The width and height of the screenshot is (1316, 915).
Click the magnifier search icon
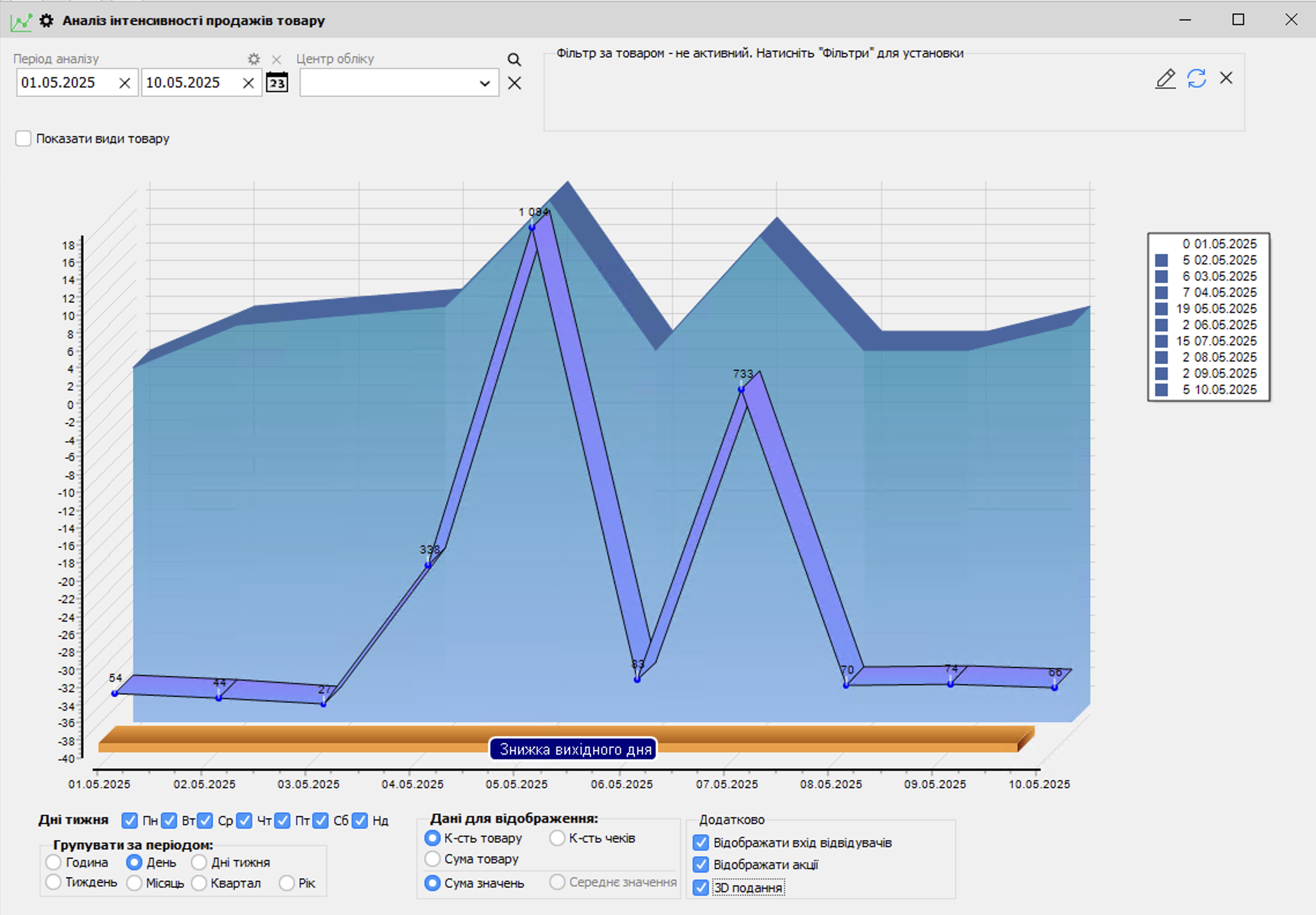514,59
